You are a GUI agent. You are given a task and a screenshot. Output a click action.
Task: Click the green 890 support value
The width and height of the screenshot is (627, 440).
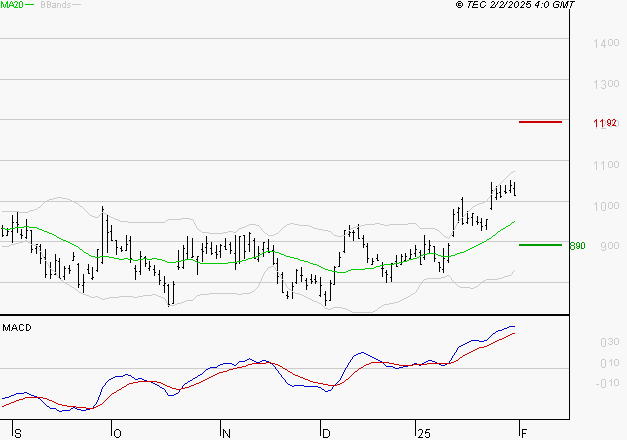577,246
